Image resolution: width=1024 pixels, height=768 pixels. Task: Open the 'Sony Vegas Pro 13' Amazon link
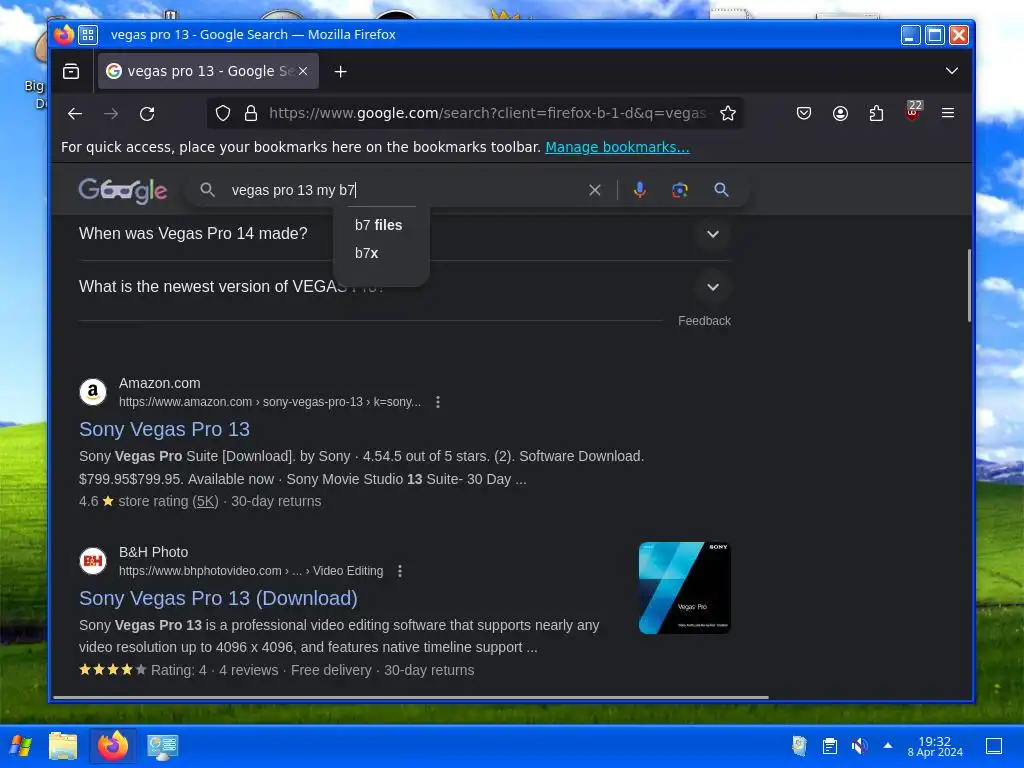[165, 429]
